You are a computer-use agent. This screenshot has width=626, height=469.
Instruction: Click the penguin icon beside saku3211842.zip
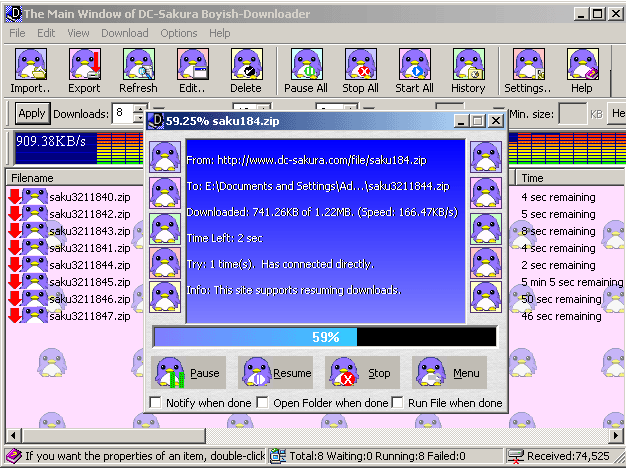(x=35, y=214)
